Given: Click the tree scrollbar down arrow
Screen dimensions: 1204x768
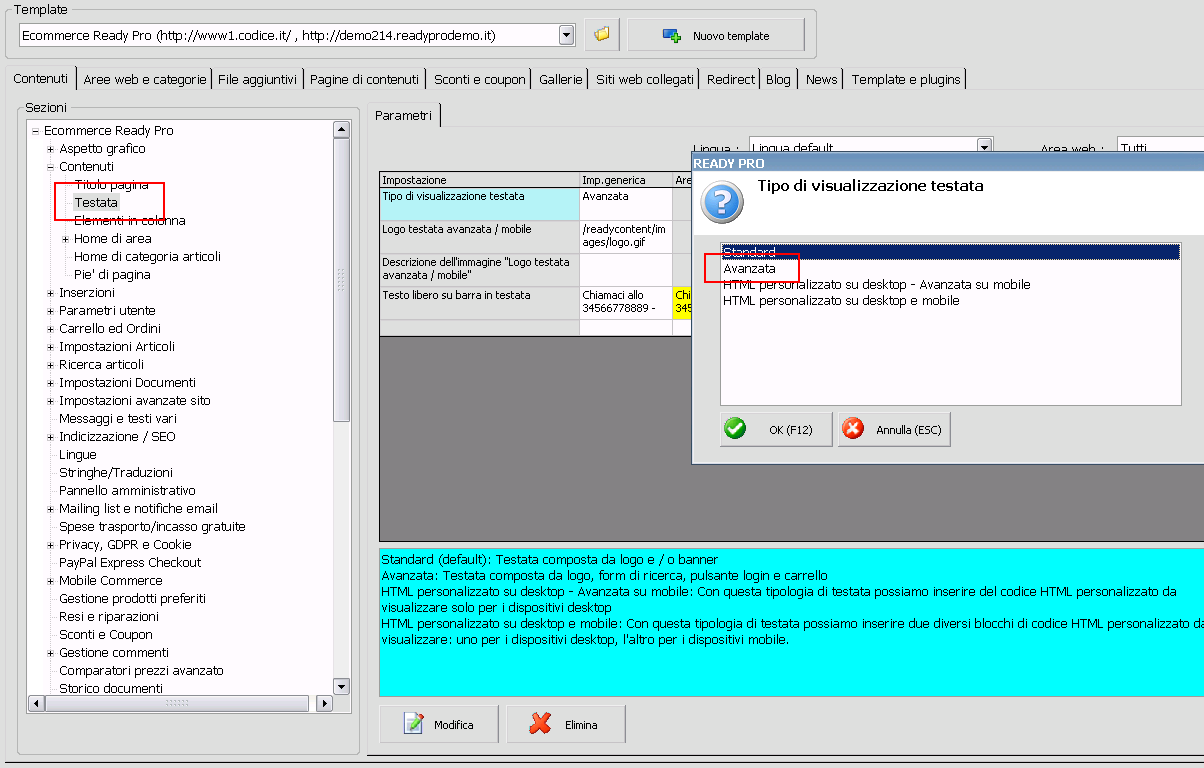Looking at the screenshot, I should pyautogui.click(x=341, y=687).
